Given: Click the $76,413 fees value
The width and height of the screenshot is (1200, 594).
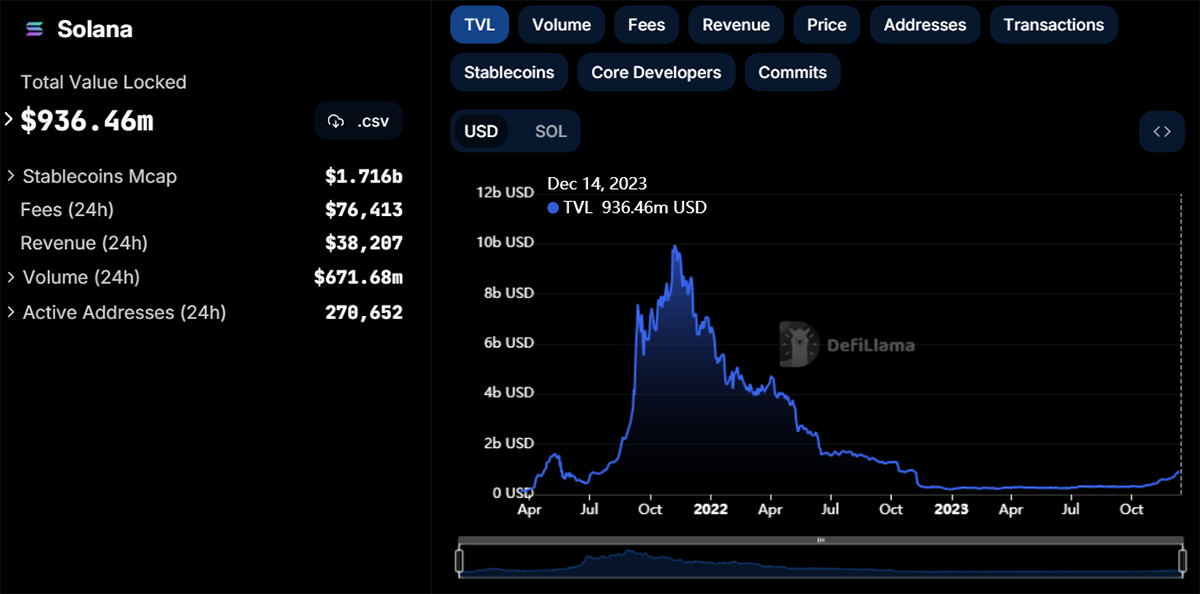Looking at the screenshot, I should 364,210.
